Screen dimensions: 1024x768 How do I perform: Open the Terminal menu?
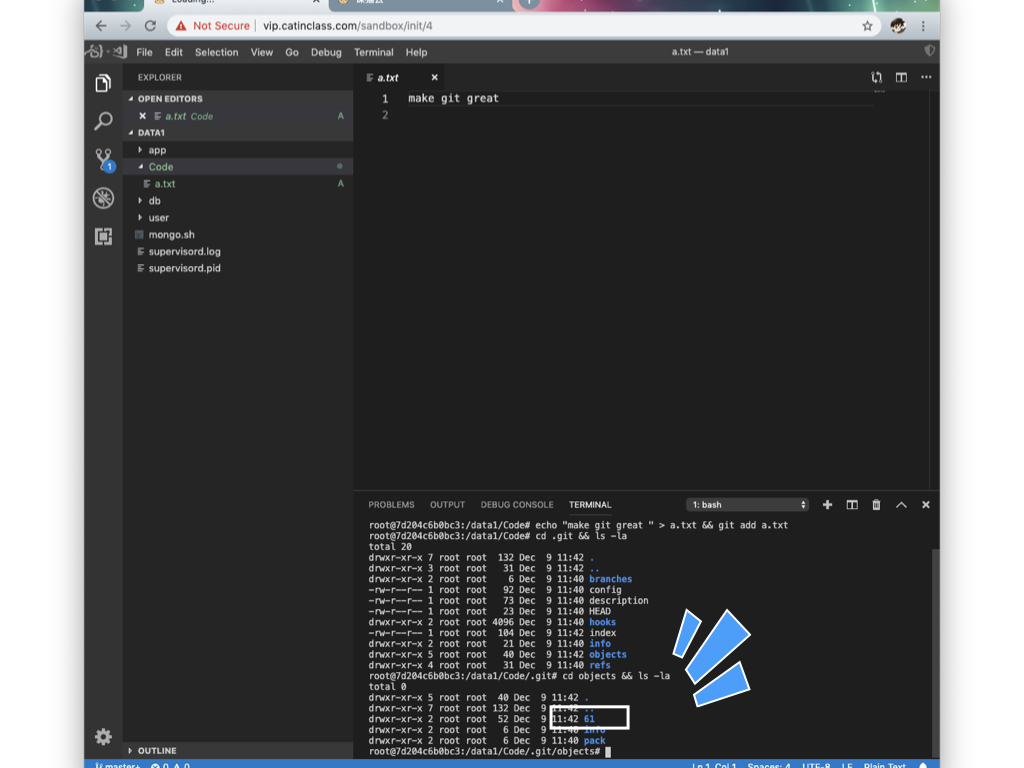[x=373, y=52]
